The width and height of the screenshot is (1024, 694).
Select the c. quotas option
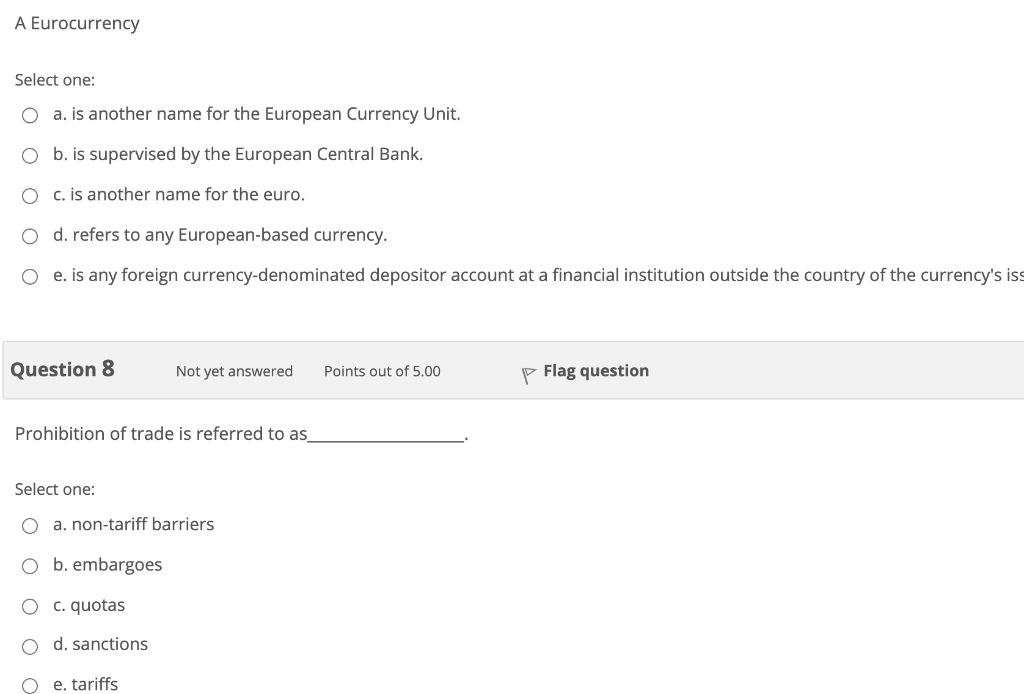point(30,606)
